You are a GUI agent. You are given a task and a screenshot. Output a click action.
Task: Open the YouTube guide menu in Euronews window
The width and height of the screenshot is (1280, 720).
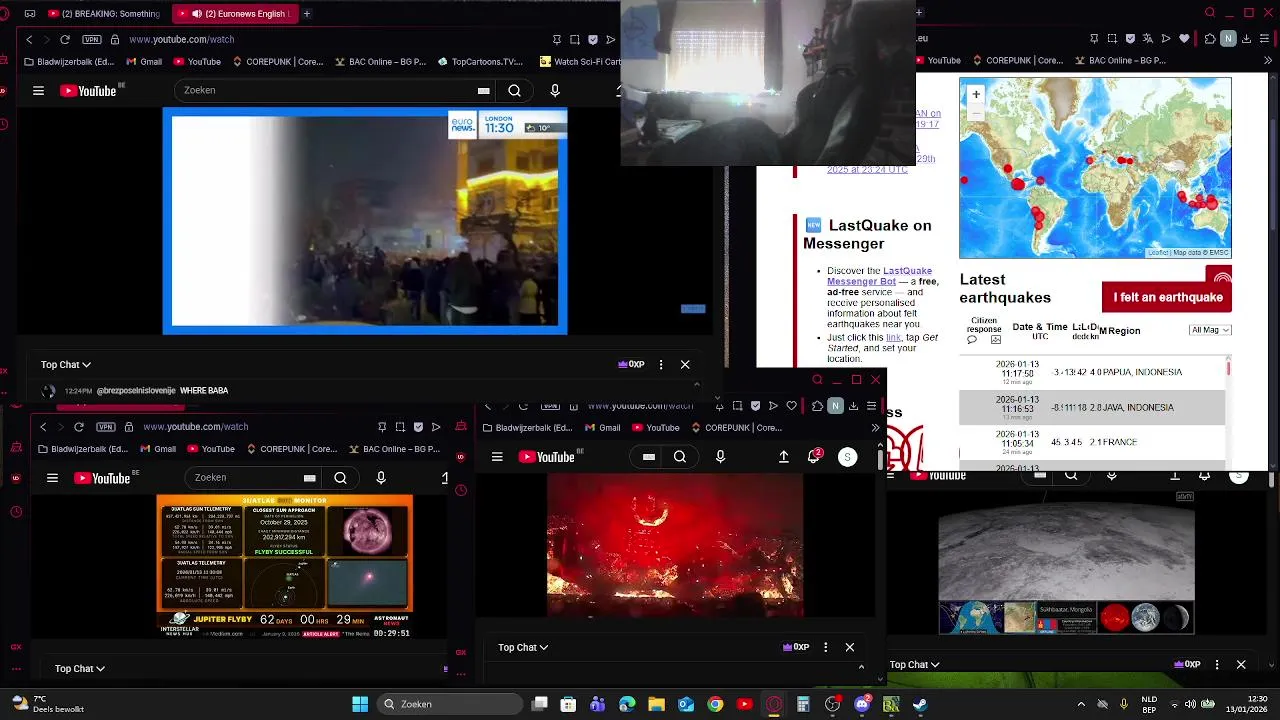(38, 90)
